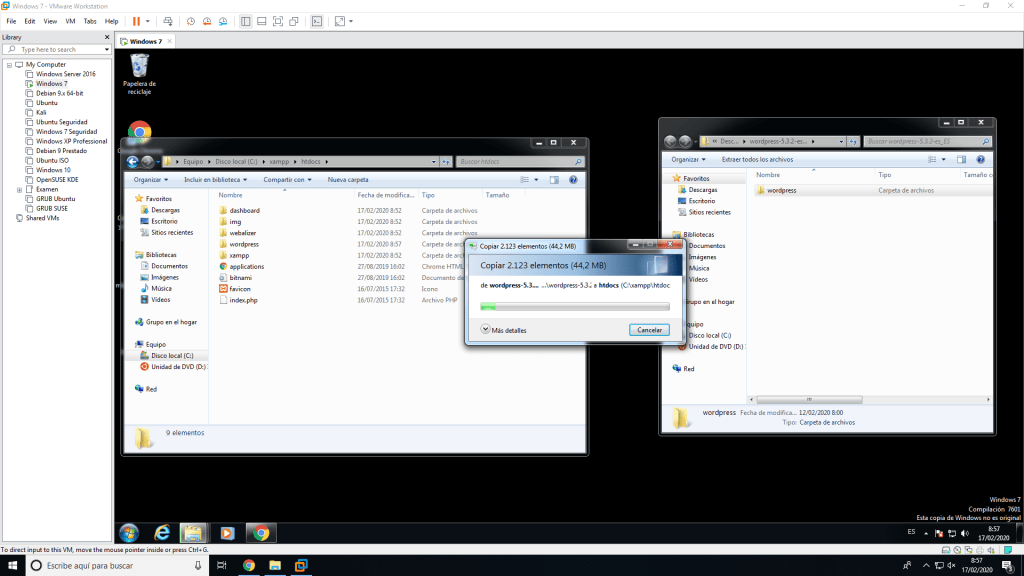
Task: Cancel the file copy operation
Action: [x=649, y=330]
